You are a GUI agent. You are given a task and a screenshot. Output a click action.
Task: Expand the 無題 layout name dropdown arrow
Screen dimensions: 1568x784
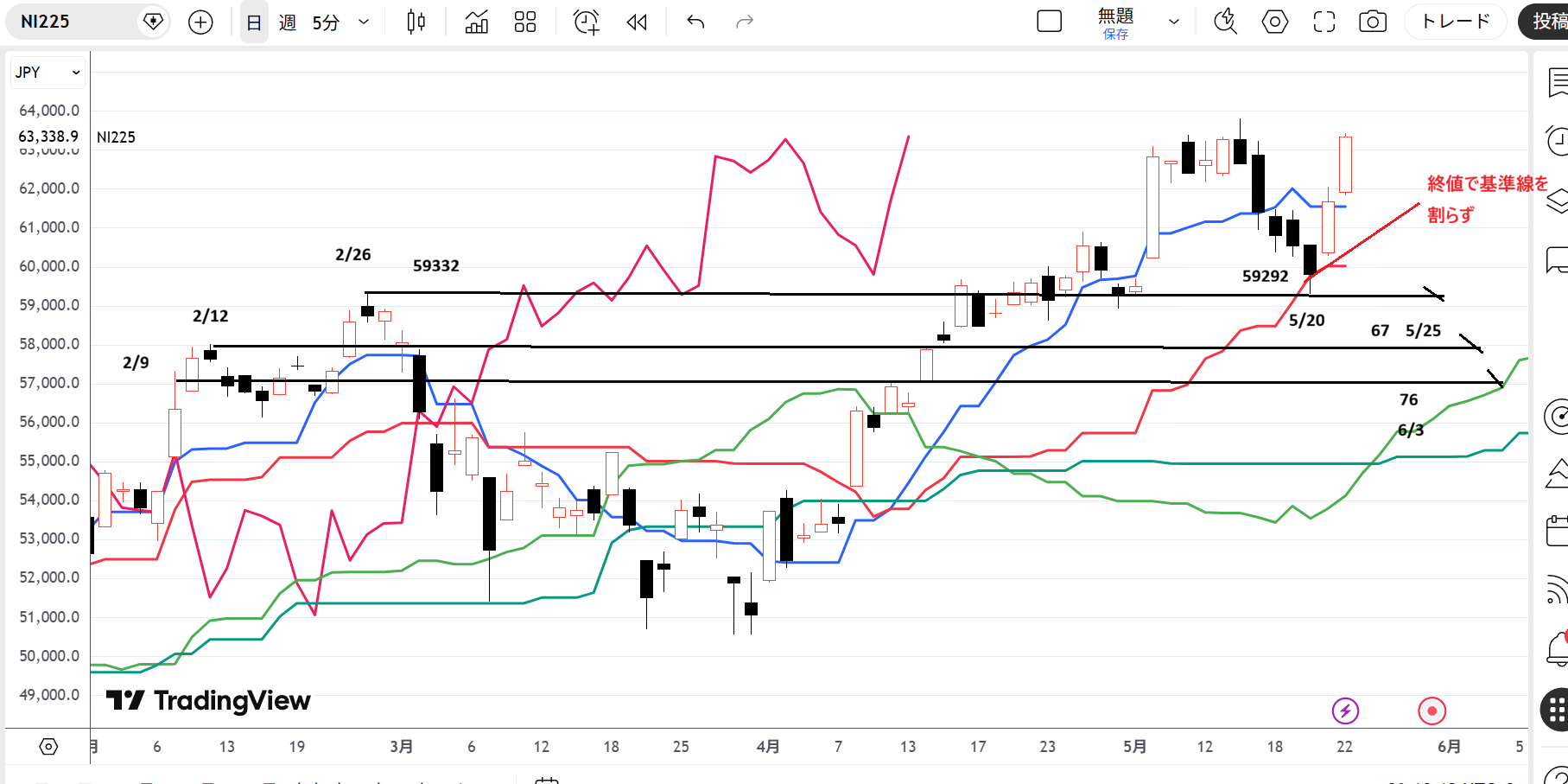coord(1173,22)
